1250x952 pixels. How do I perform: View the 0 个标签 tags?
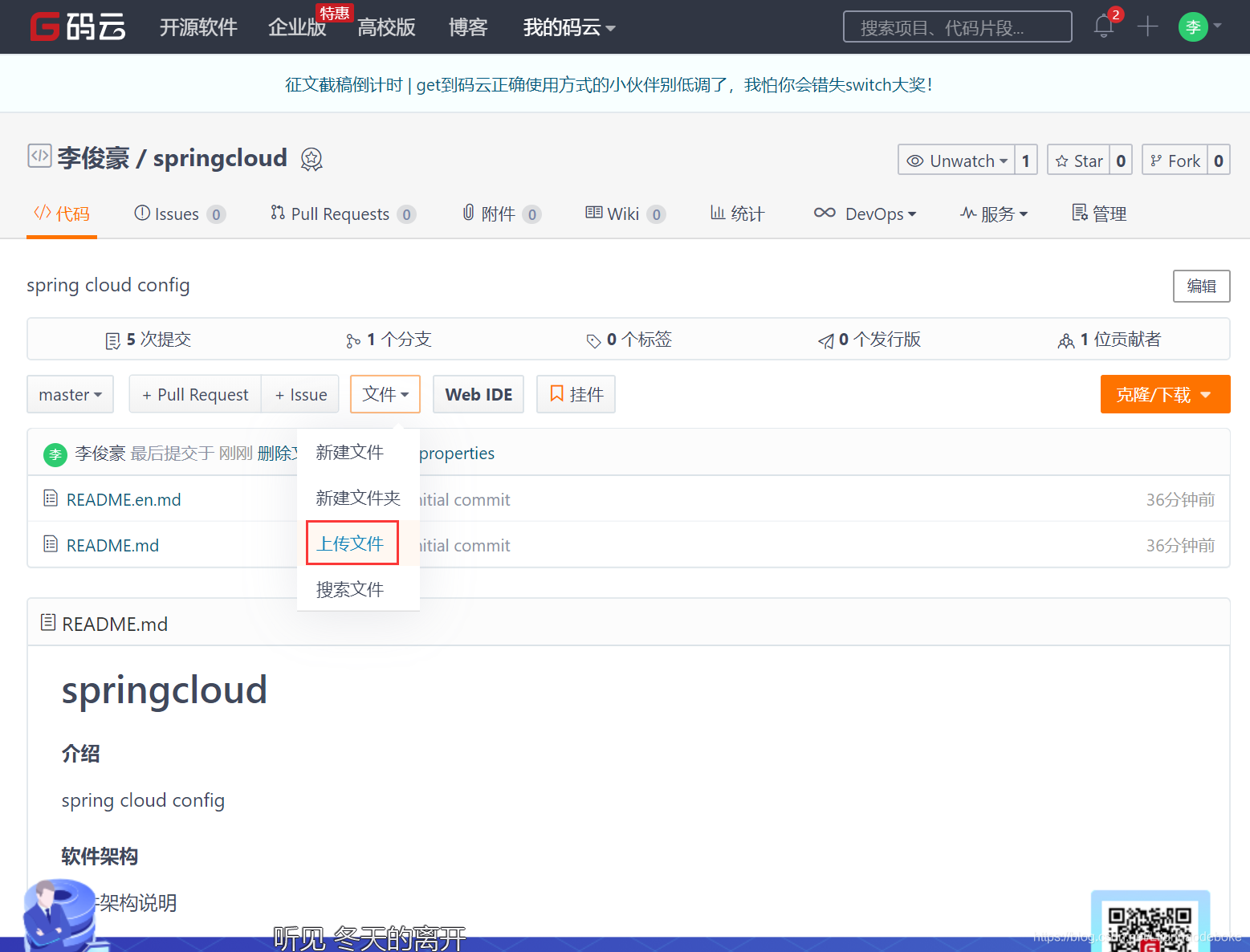tap(629, 340)
